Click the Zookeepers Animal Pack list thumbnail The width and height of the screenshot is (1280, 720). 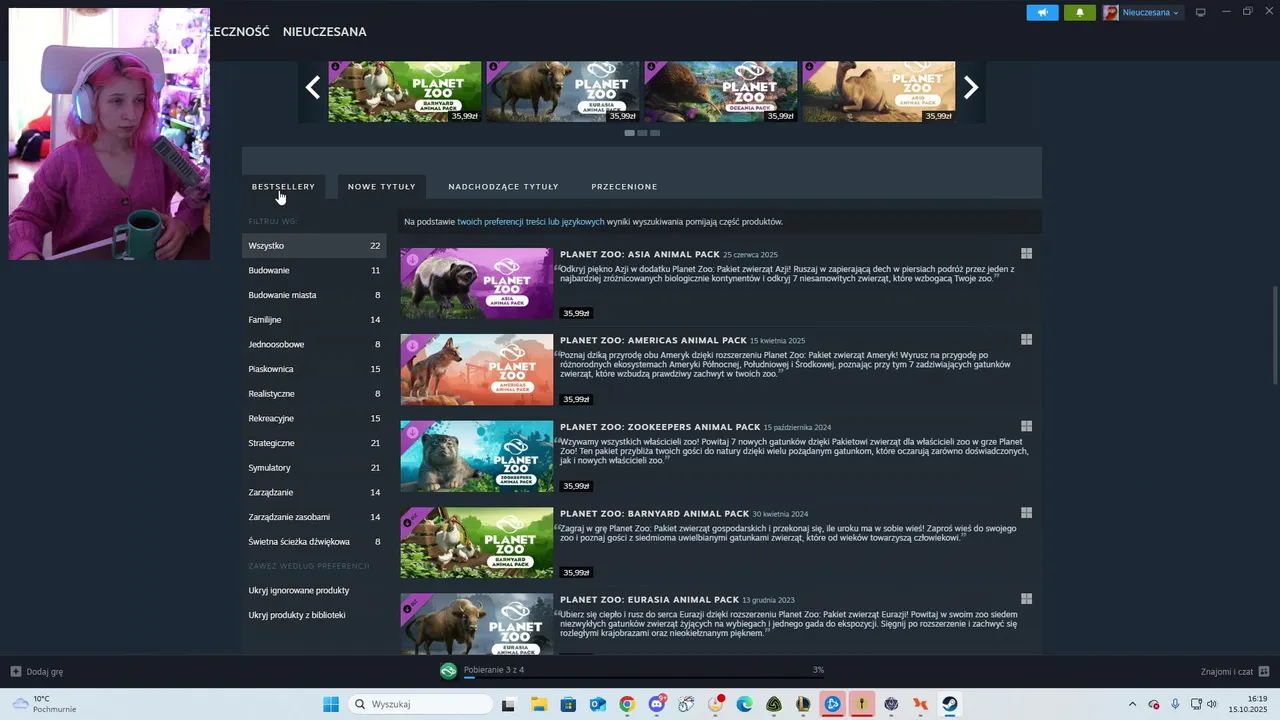click(x=477, y=456)
